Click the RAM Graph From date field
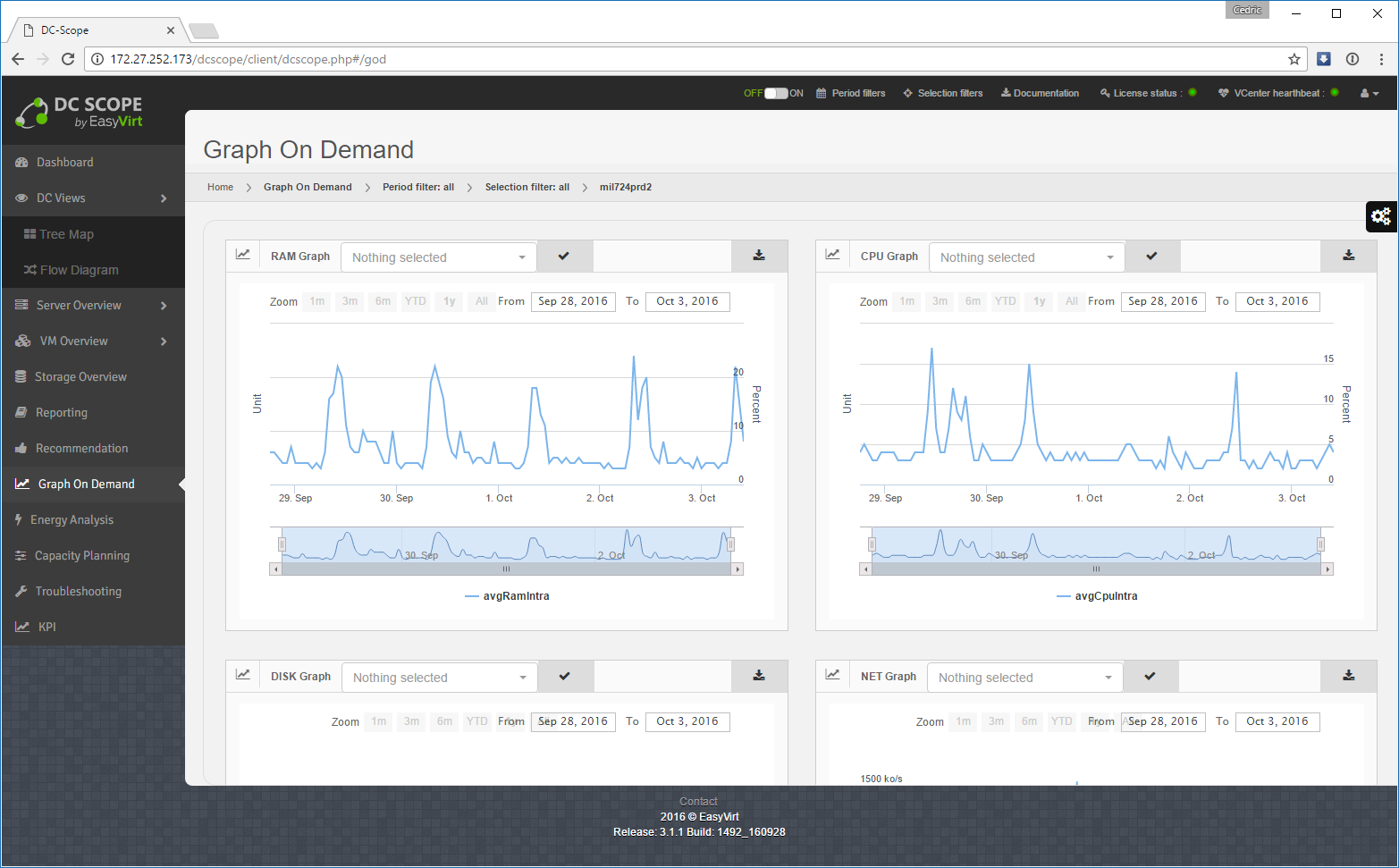Image resolution: width=1399 pixels, height=868 pixels. click(x=572, y=301)
